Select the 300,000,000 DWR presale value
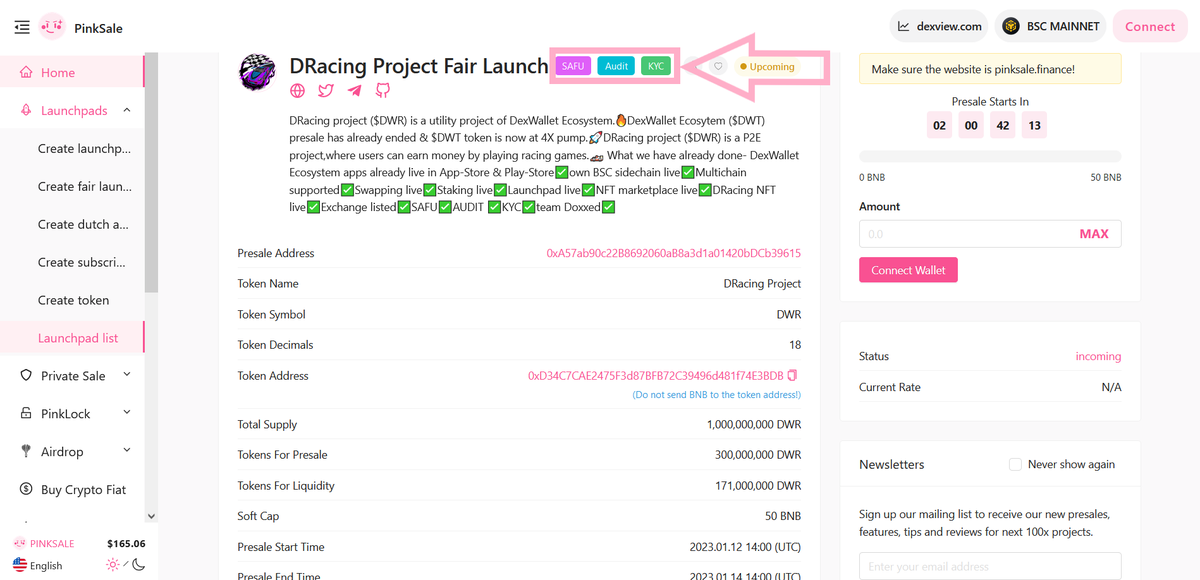Viewport: 1200px width, 580px height. [758, 455]
